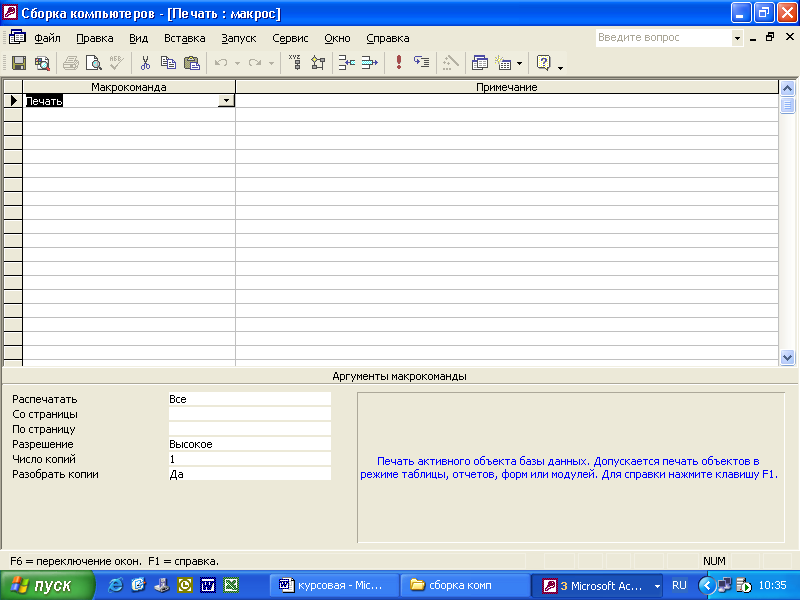Image resolution: width=800 pixels, height=600 pixels.
Task: Click the Build expression icon
Action: point(451,63)
